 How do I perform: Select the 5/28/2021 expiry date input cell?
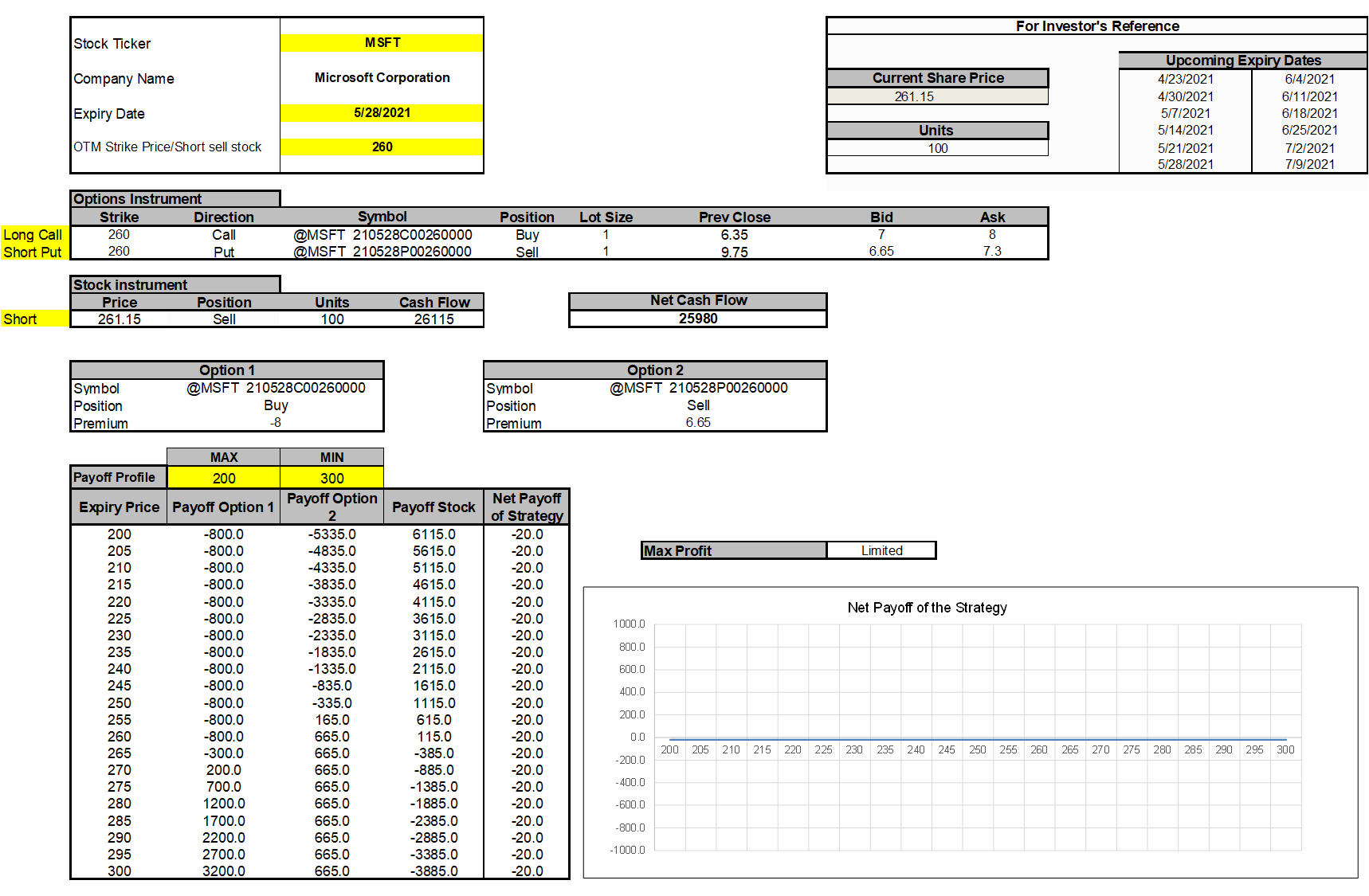[382, 113]
